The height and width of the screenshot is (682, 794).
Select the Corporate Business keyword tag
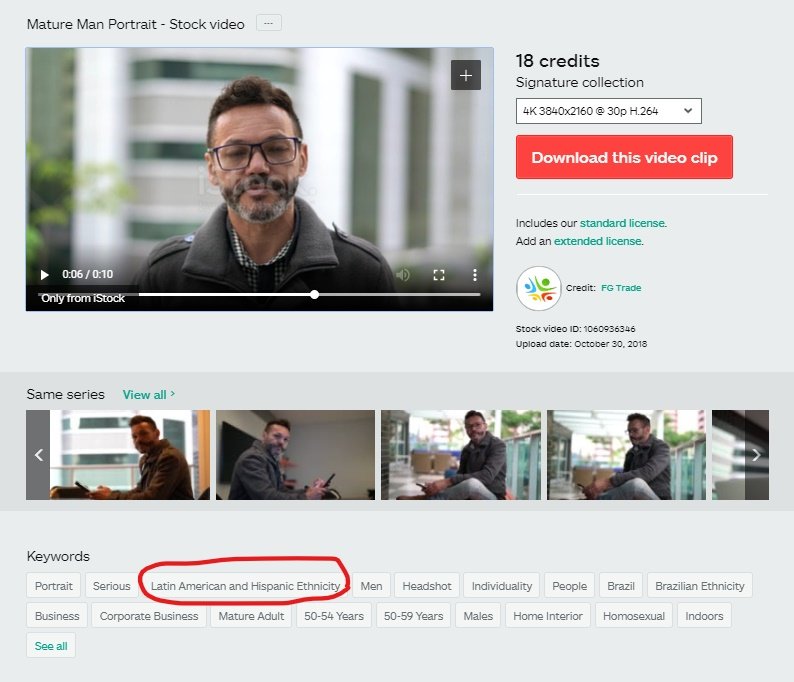[149, 616]
